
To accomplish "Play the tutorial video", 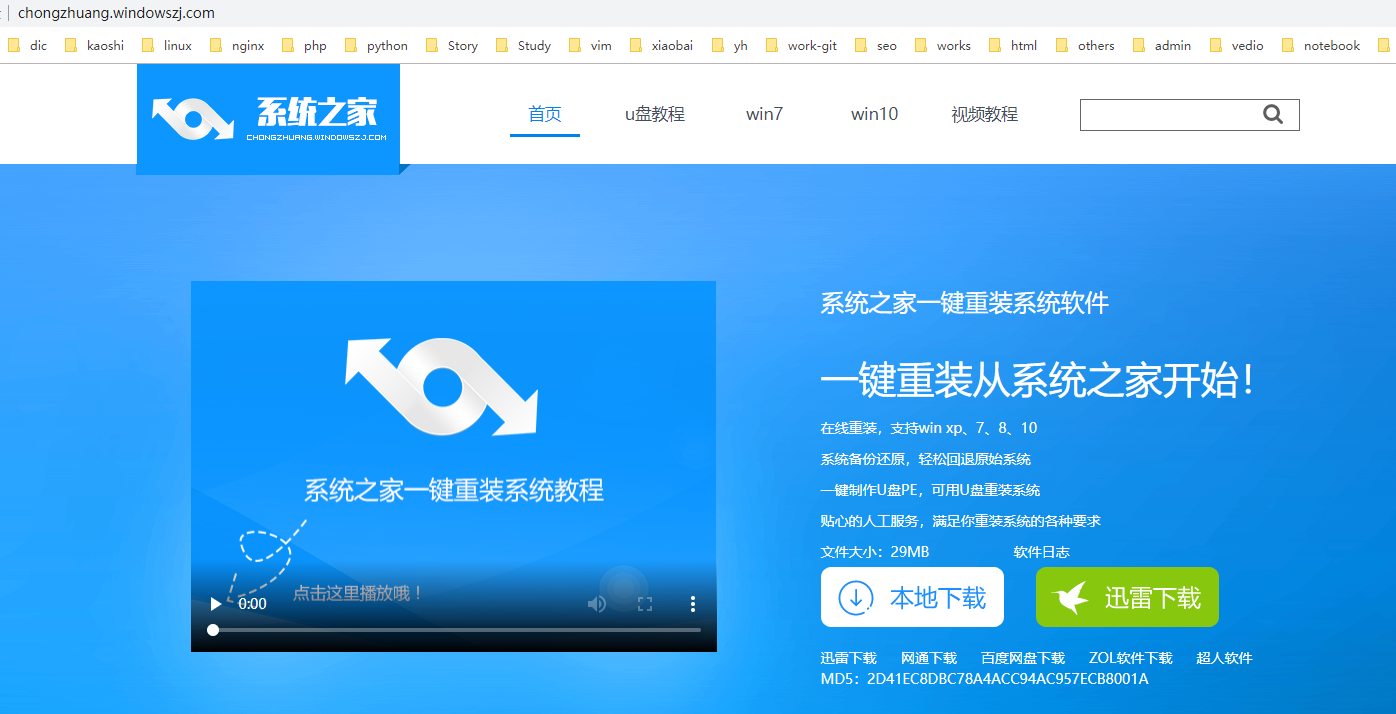I will [216, 604].
